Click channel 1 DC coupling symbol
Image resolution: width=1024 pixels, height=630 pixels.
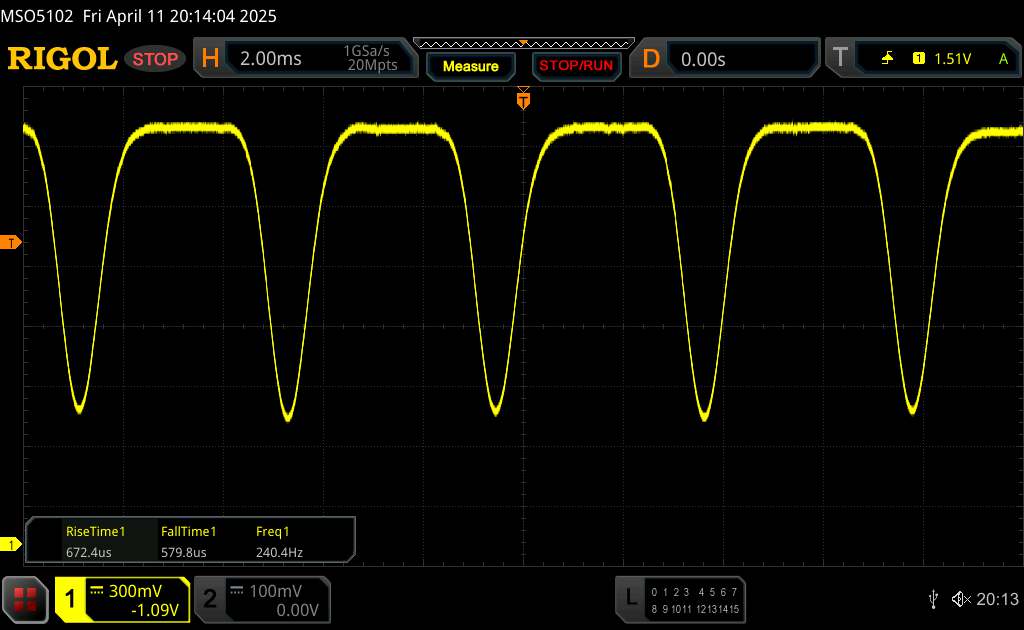pos(97,591)
